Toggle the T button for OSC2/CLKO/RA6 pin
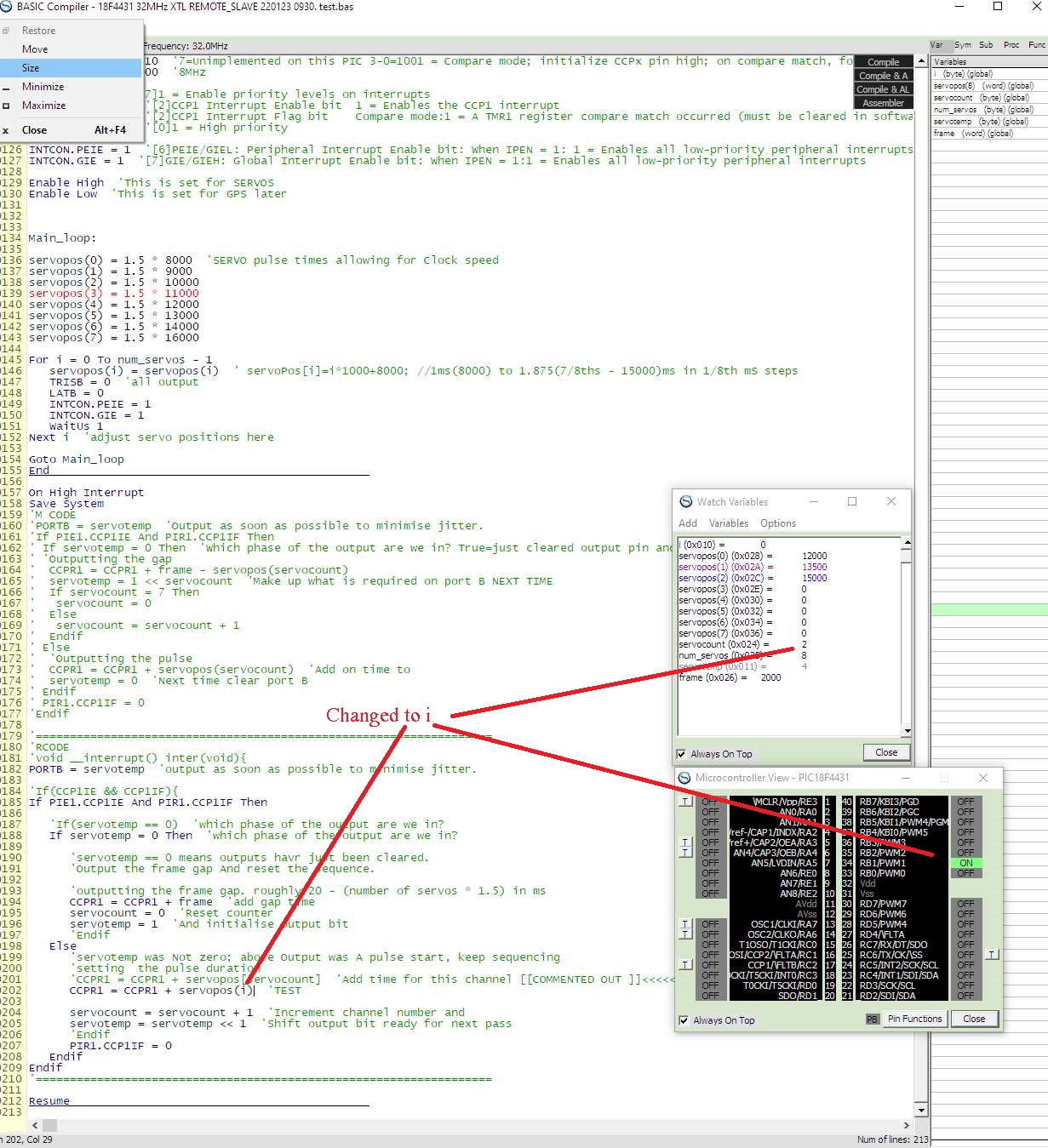Image resolution: width=1048 pixels, height=1148 pixels. (685, 934)
